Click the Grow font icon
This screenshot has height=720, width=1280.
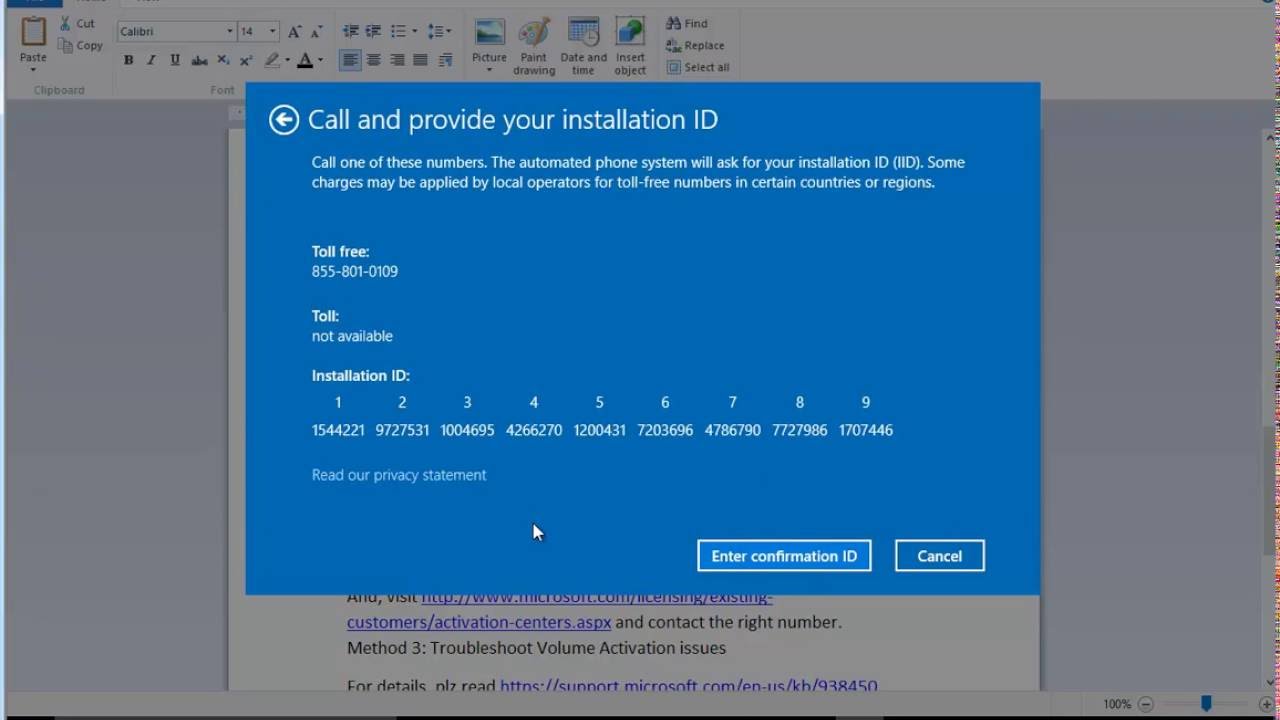294,32
